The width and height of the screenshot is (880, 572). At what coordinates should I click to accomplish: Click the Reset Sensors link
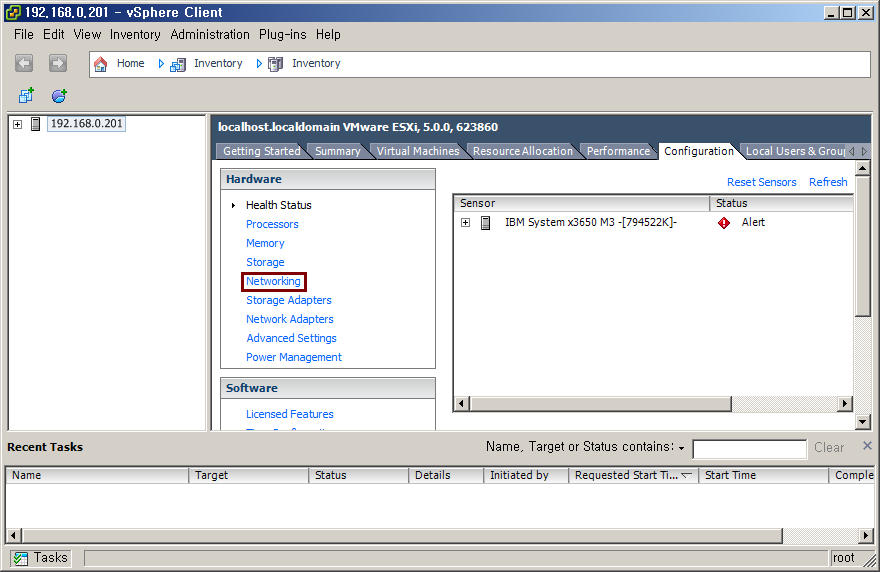click(x=762, y=182)
